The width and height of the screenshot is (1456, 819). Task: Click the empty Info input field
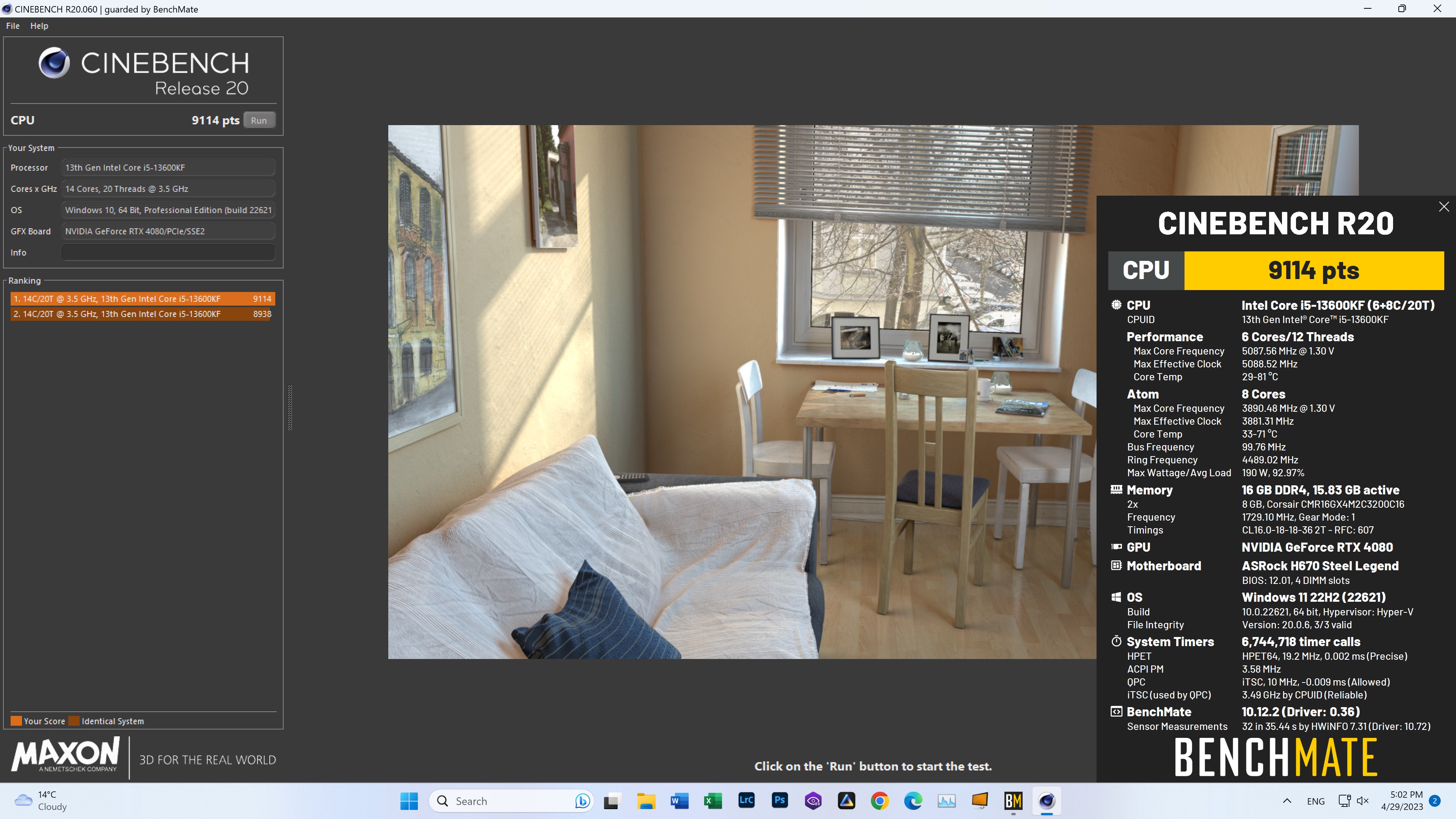pyautogui.click(x=168, y=252)
